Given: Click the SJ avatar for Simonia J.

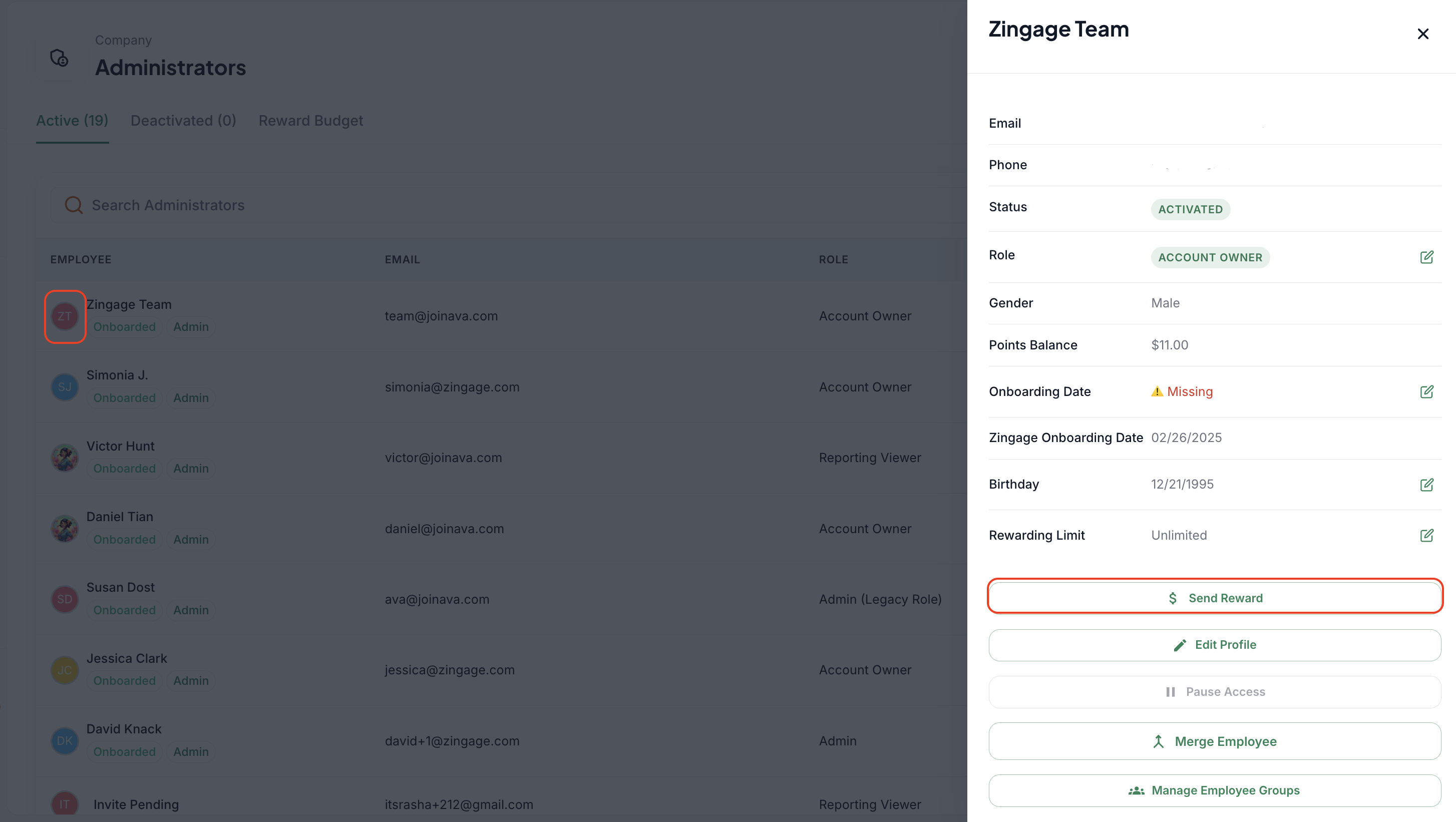Looking at the screenshot, I should point(65,387).
